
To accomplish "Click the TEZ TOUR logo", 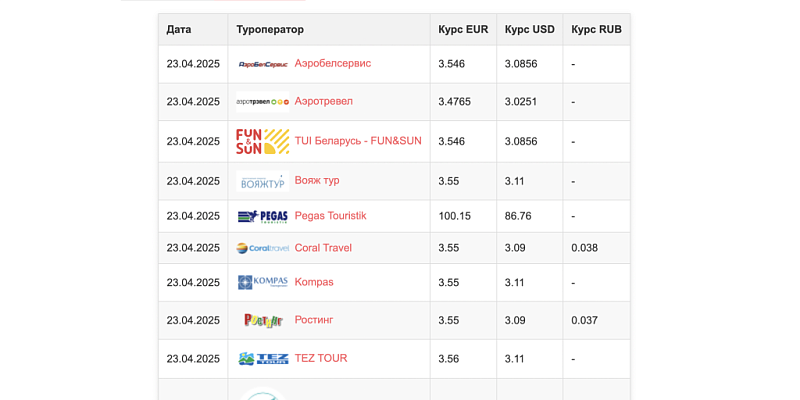I will tap(263, 359).
